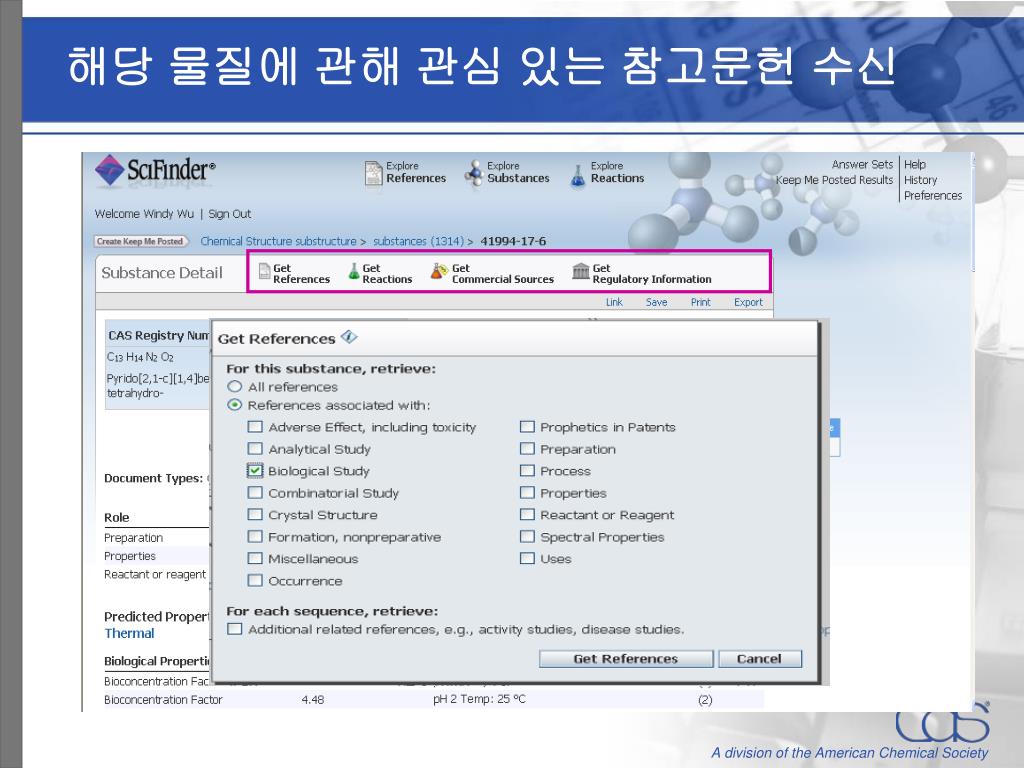Click the Properties row under Role
This screenshot has height=768, width=1024.
click(130, 556)
